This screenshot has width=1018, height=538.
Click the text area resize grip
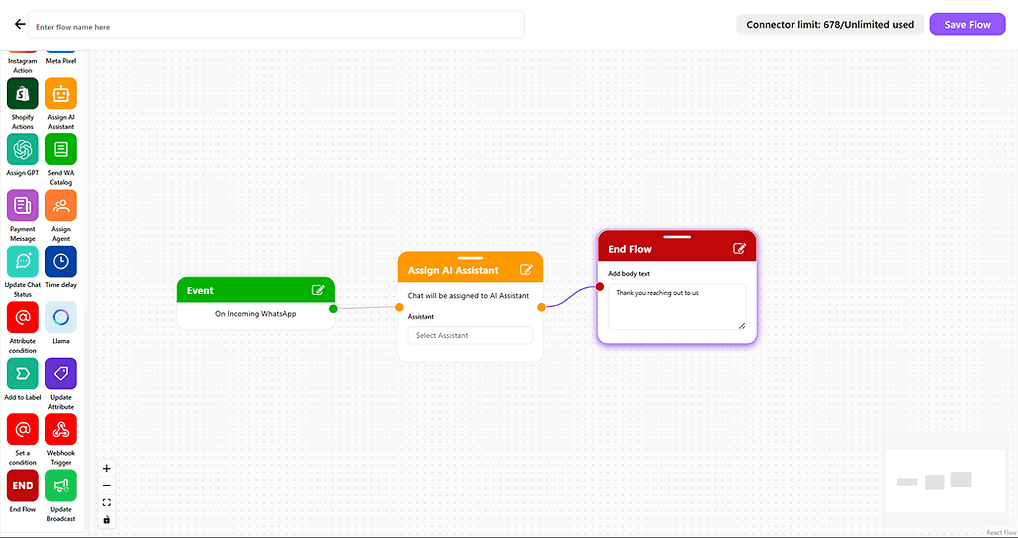point(741,325)
